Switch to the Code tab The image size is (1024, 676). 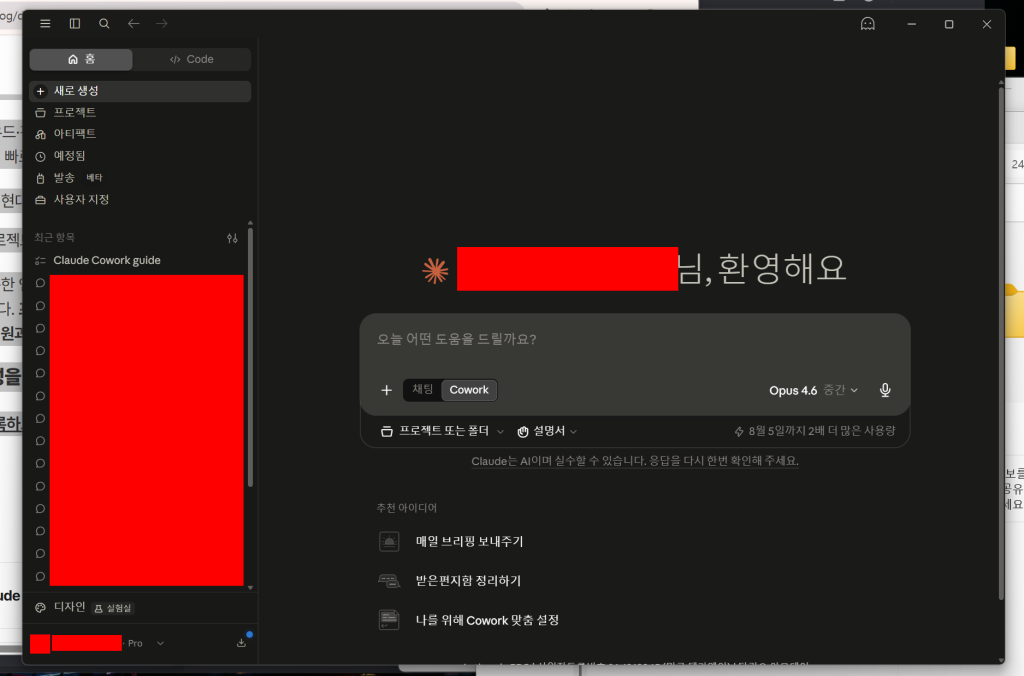191,59
